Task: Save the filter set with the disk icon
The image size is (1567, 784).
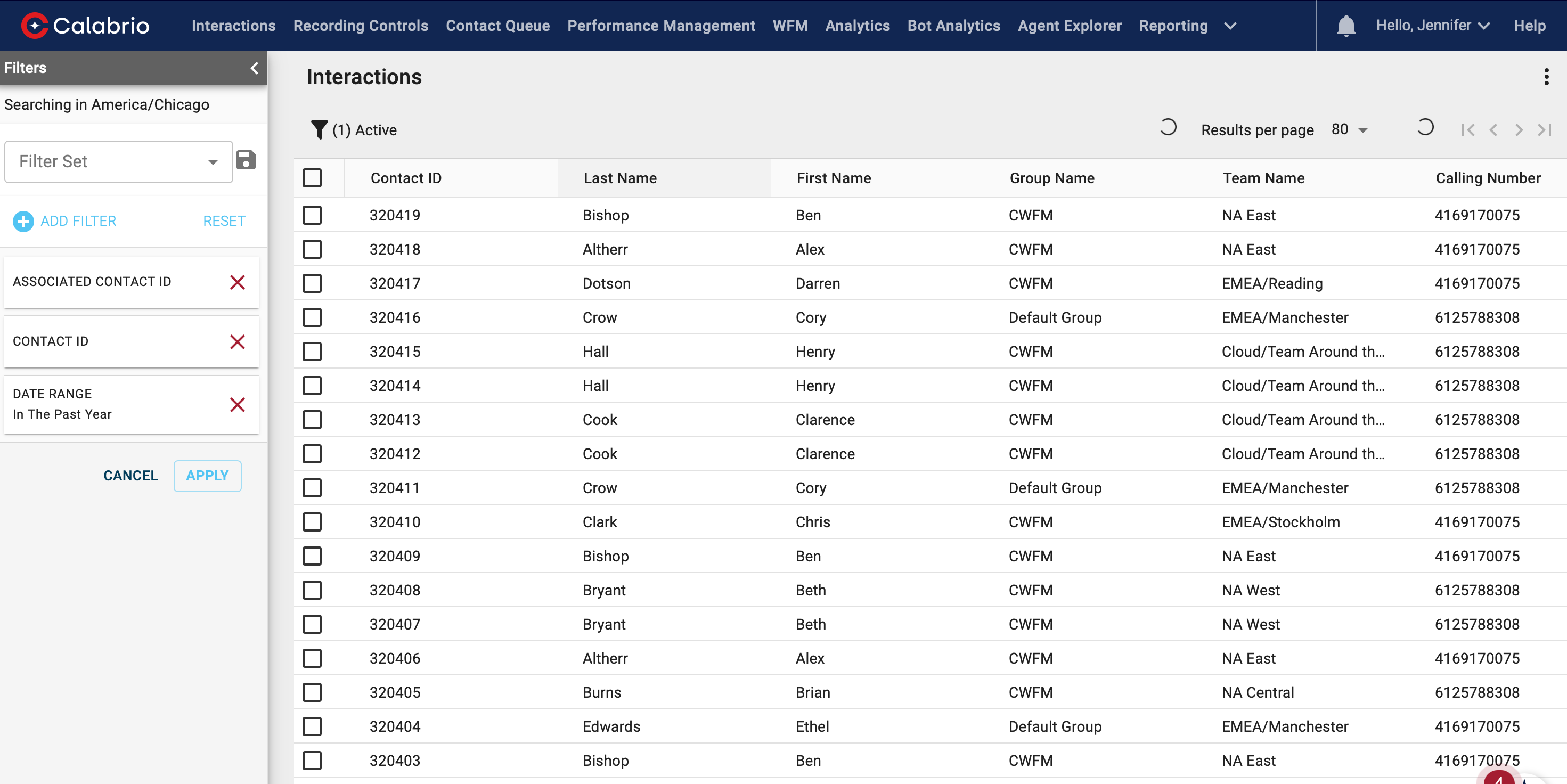Action: pos(246,160)
